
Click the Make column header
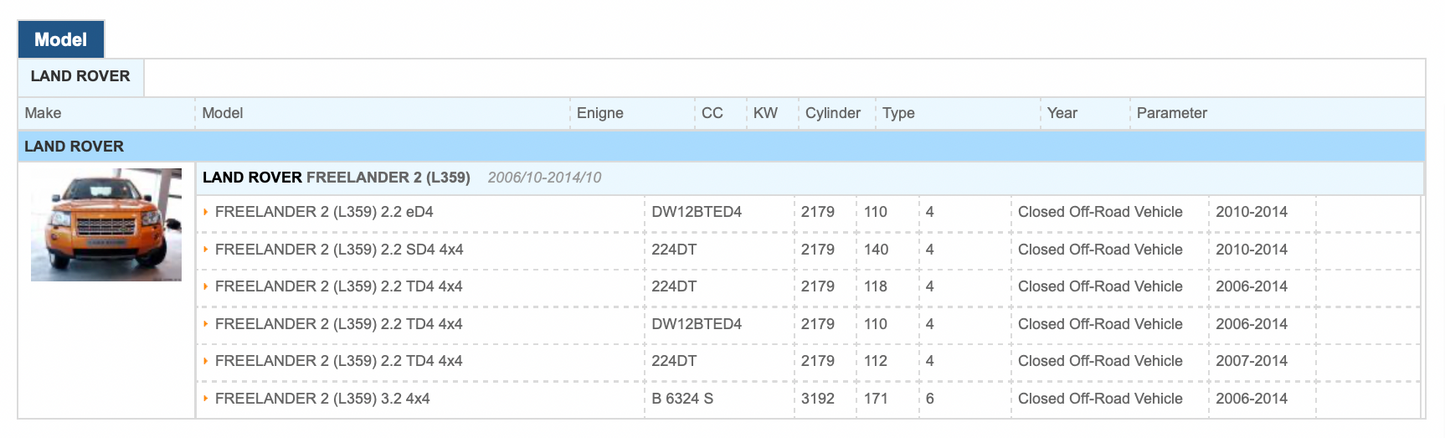click(x=43, y=113)
